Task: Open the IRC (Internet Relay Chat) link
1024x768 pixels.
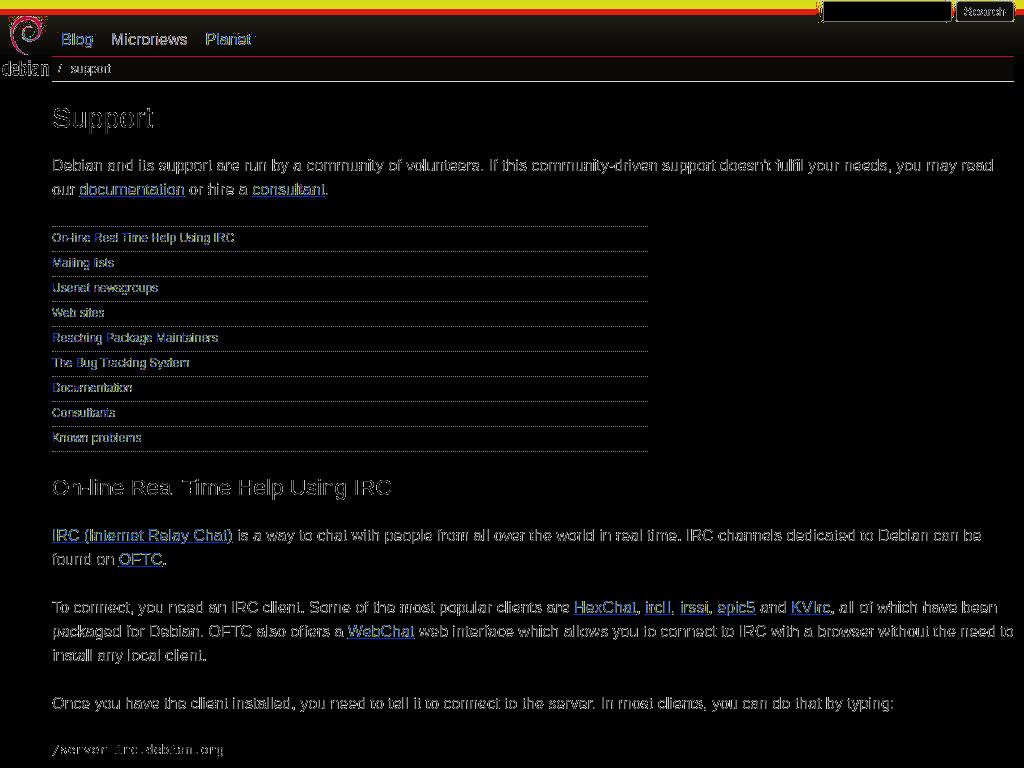Action: tap(142, 536)
